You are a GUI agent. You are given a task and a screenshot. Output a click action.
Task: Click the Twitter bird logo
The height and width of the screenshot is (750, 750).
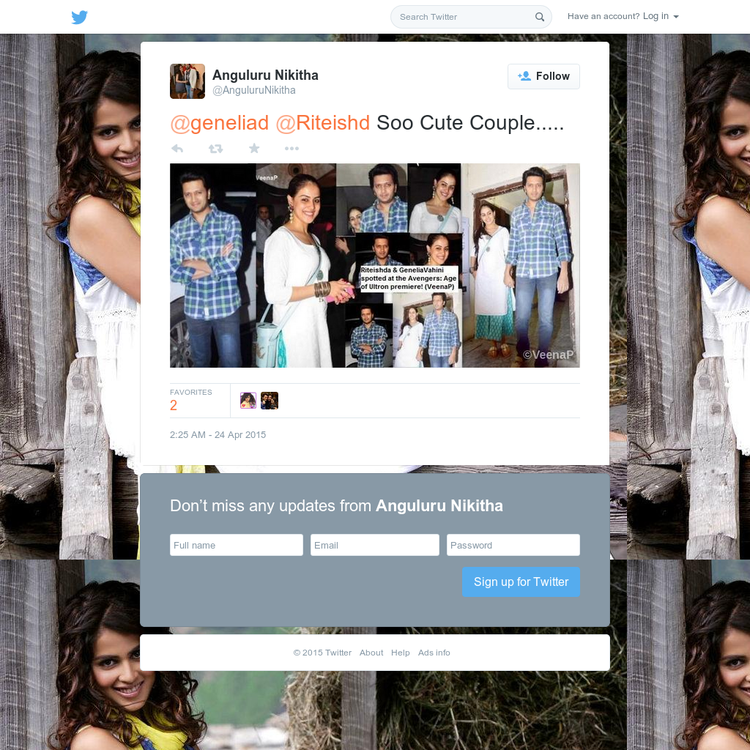click(x=79, y=17)
